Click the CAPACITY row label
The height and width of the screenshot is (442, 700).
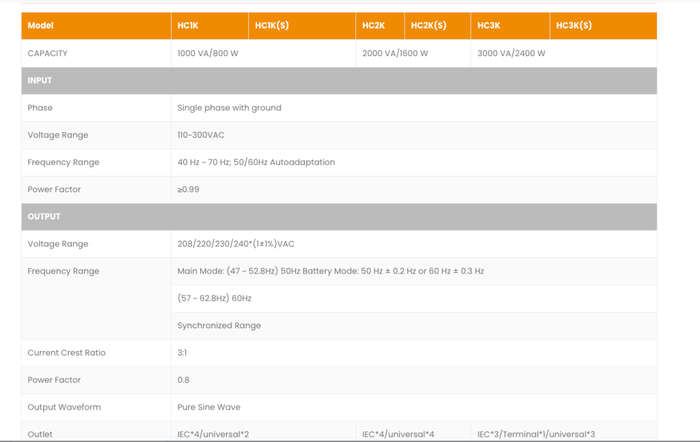(x=47, y=53)
